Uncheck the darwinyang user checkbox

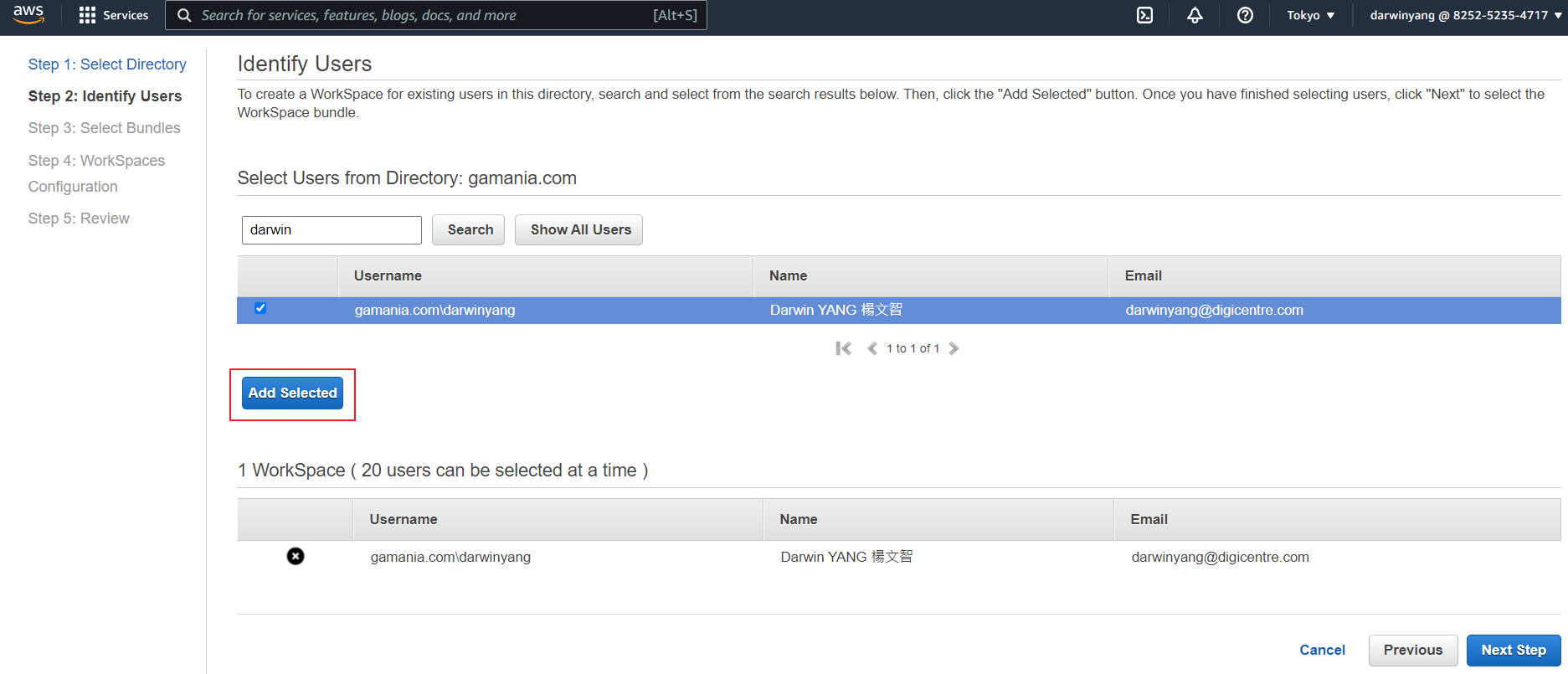pos(260,308)
